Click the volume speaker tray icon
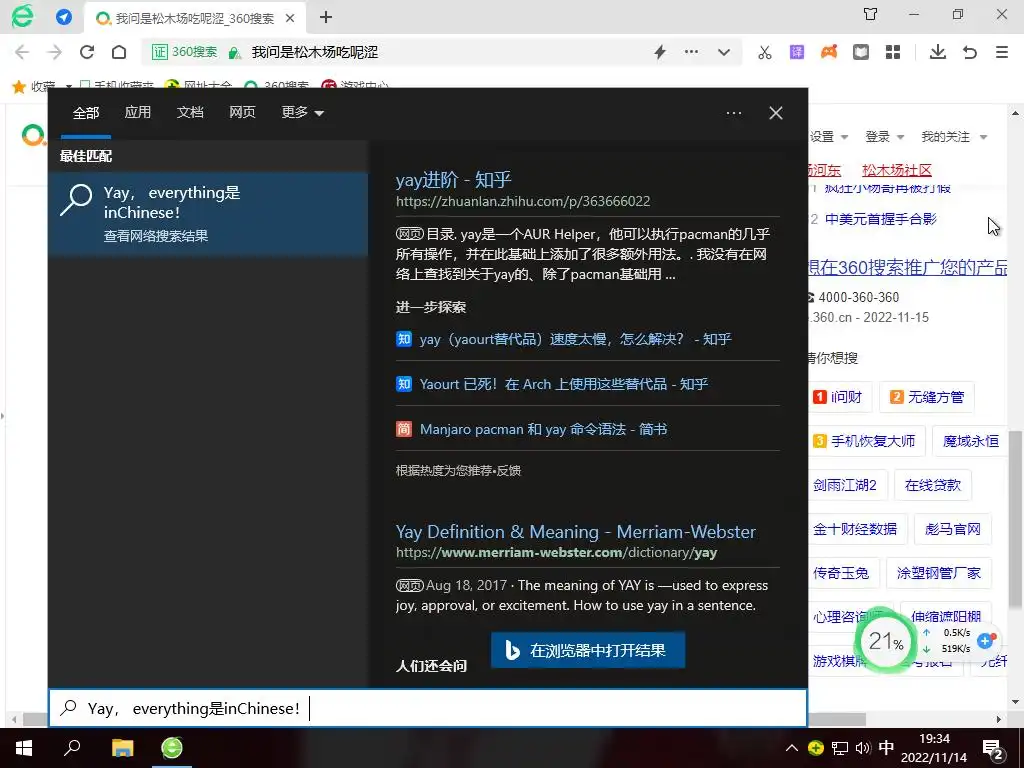 tap(863, 748)
